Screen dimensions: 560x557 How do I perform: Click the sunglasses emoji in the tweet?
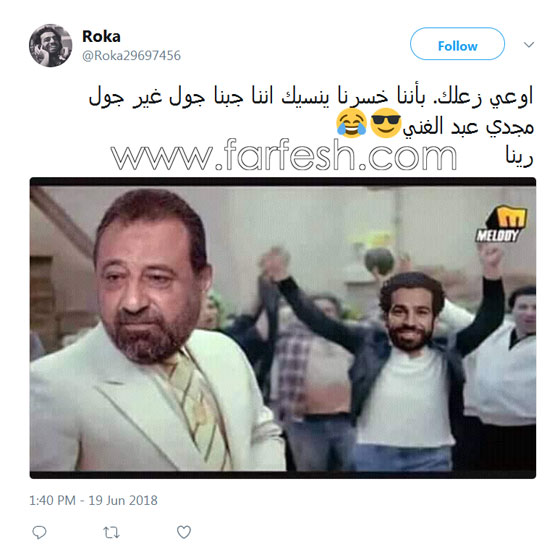pos(385,124)
